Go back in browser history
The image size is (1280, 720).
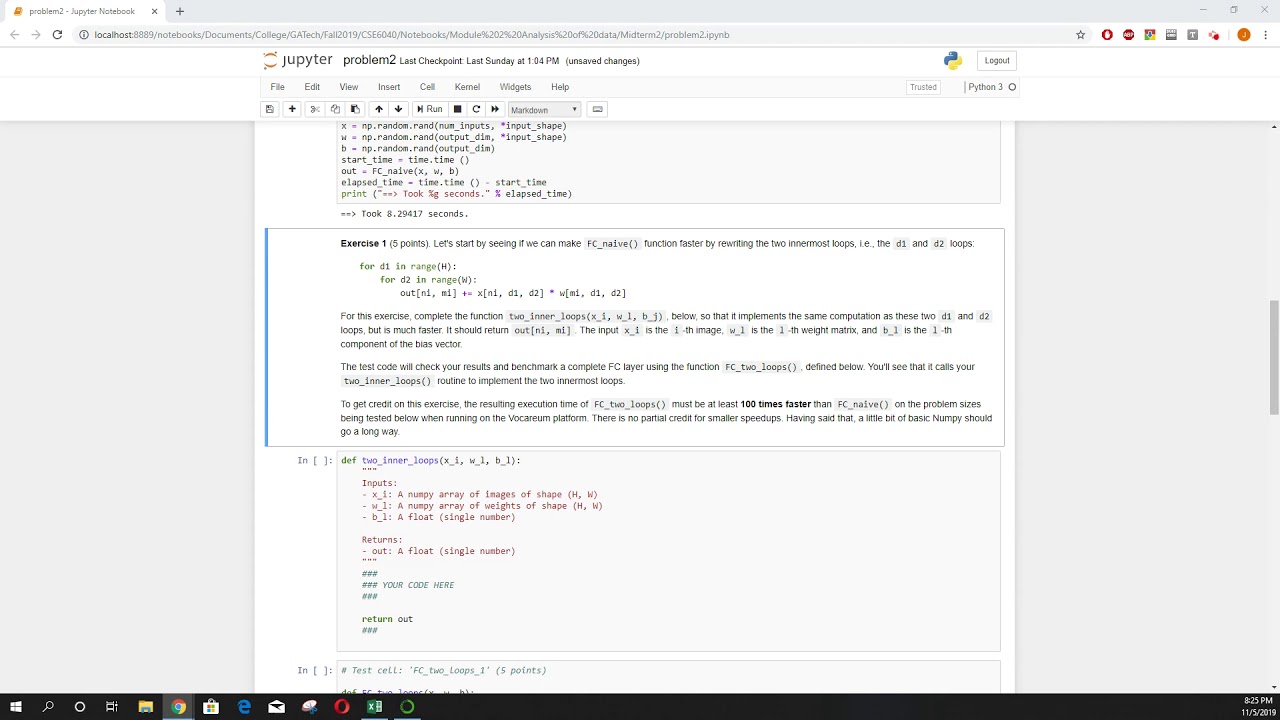13,34
